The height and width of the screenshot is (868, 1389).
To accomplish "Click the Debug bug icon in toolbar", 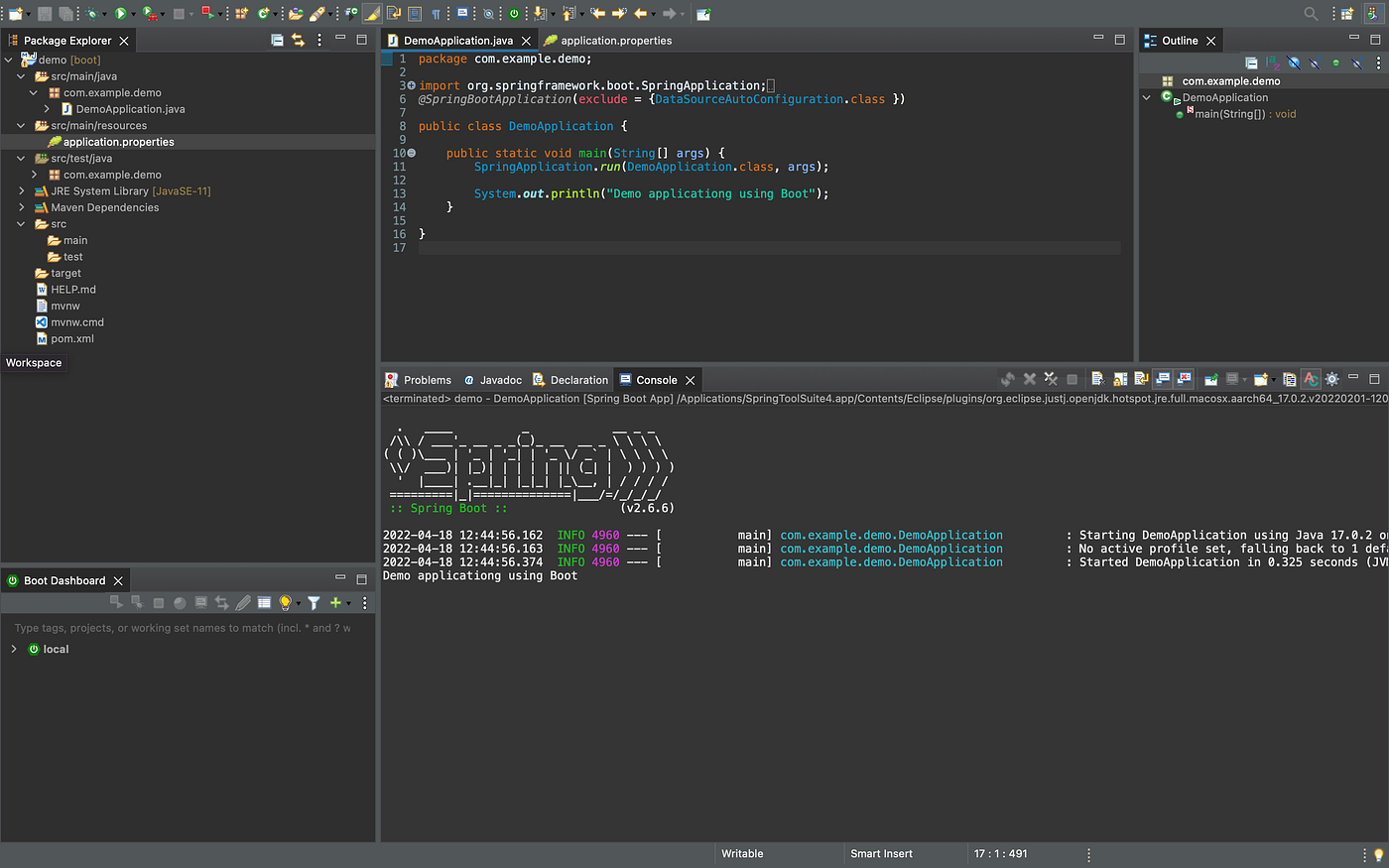I will pyautogui.click(x=92, y=14).
